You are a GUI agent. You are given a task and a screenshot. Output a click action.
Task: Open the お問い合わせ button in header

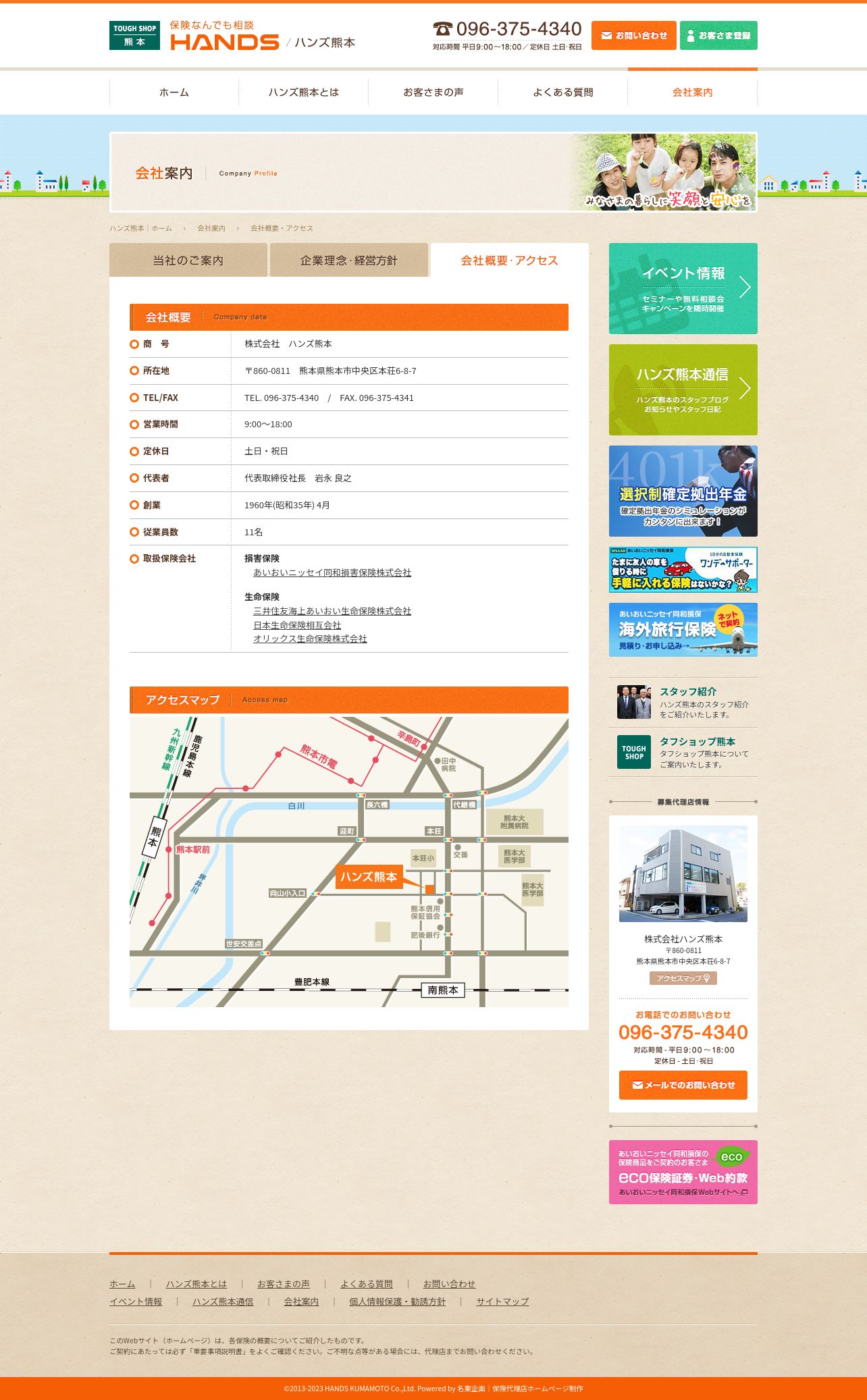tap(633, 35)
